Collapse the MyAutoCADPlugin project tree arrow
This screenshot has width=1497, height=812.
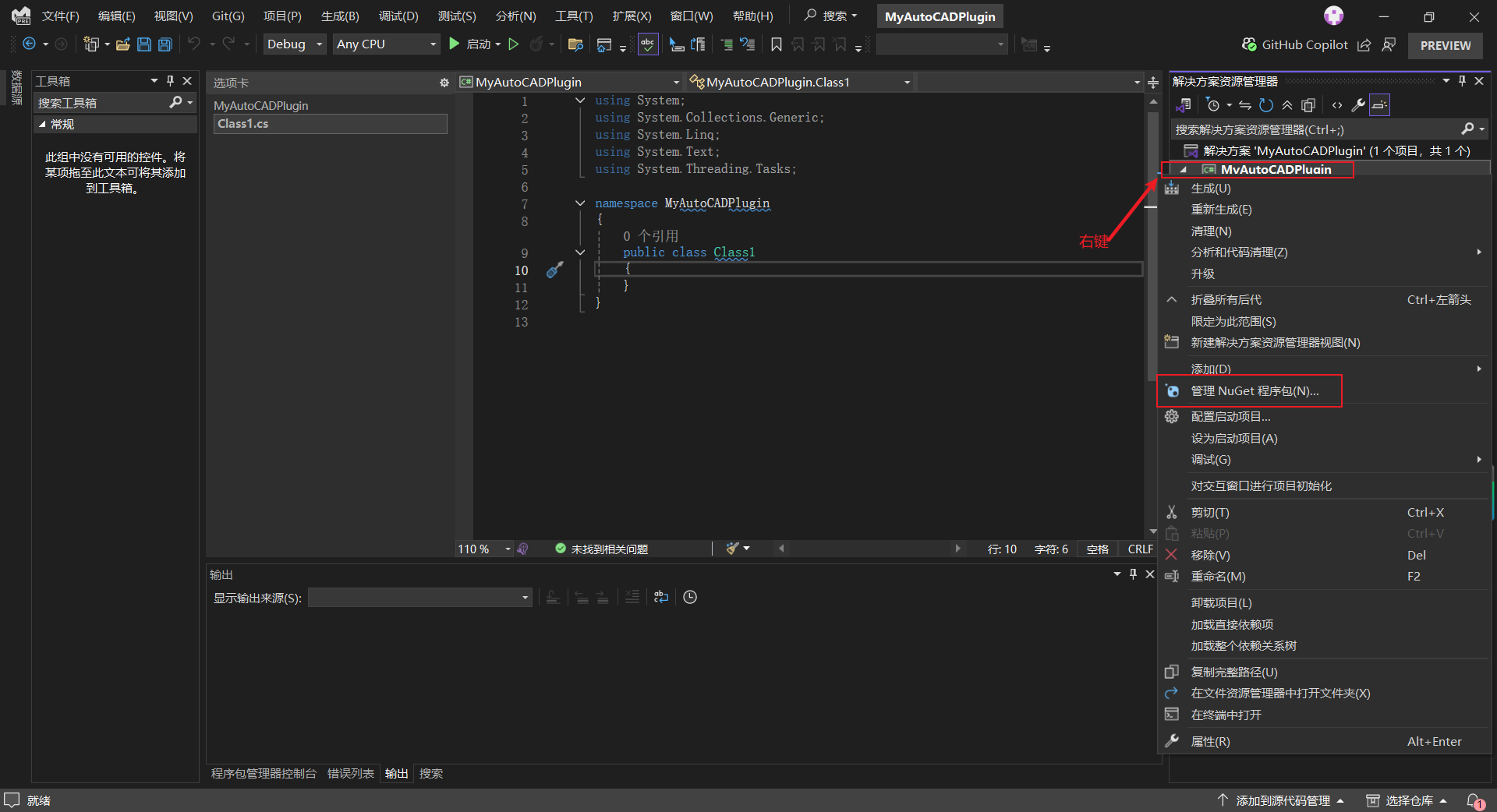tap(1184, 170)
